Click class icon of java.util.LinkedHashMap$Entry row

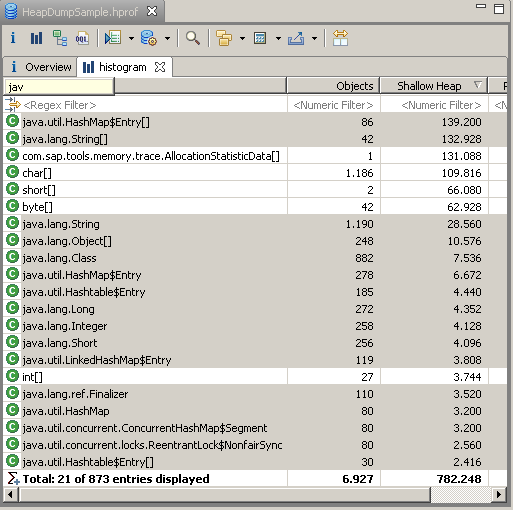[13, 359]
